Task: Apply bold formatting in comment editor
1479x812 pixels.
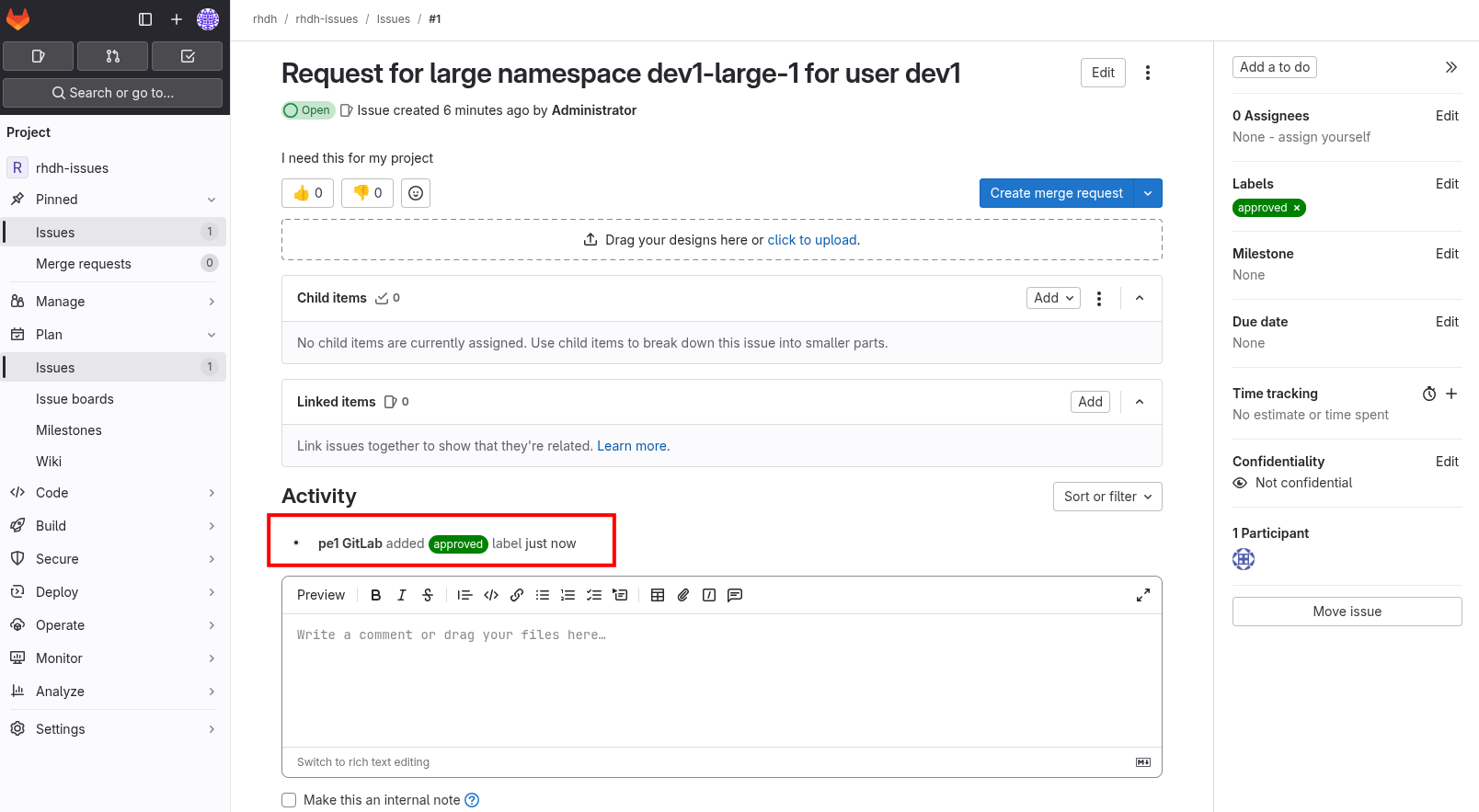Action: pyautogui.click(x=376, y=595)
